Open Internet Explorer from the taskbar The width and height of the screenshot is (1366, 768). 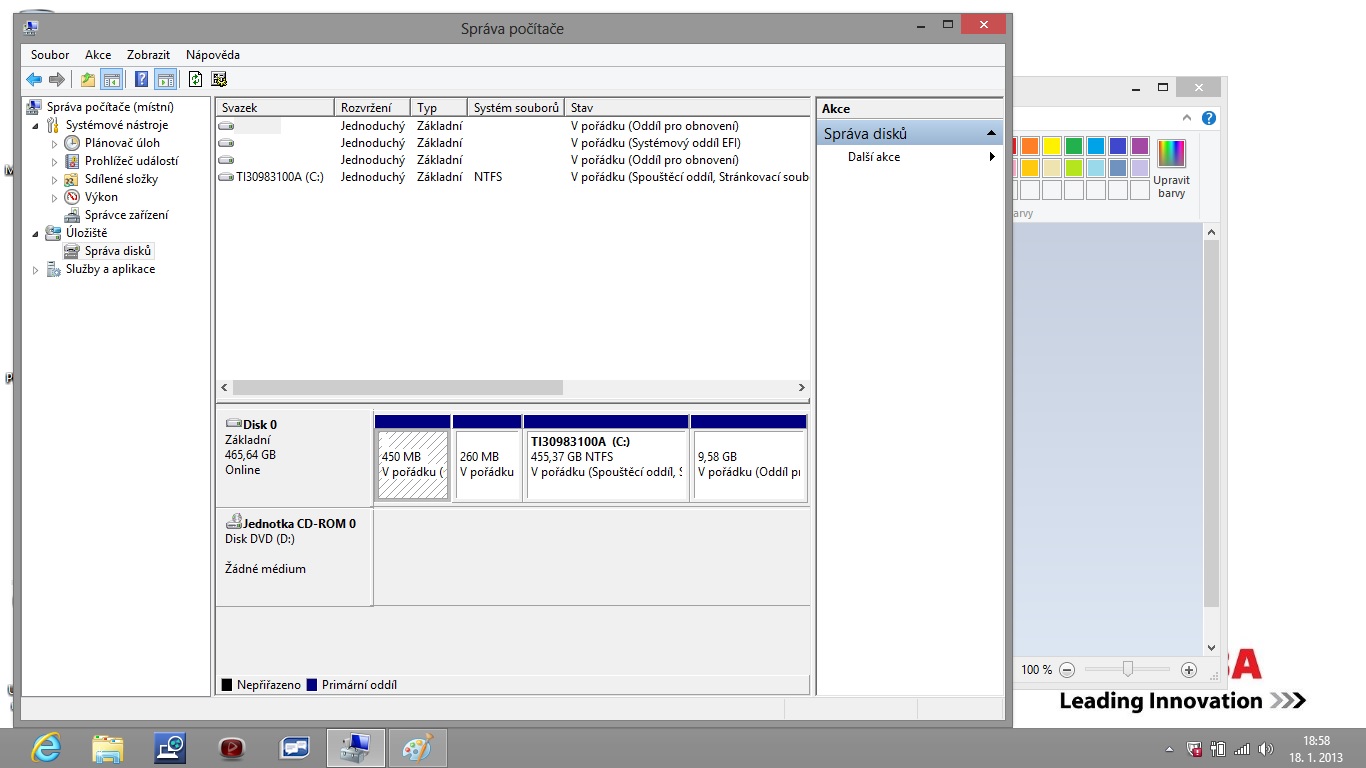[46, 747]
